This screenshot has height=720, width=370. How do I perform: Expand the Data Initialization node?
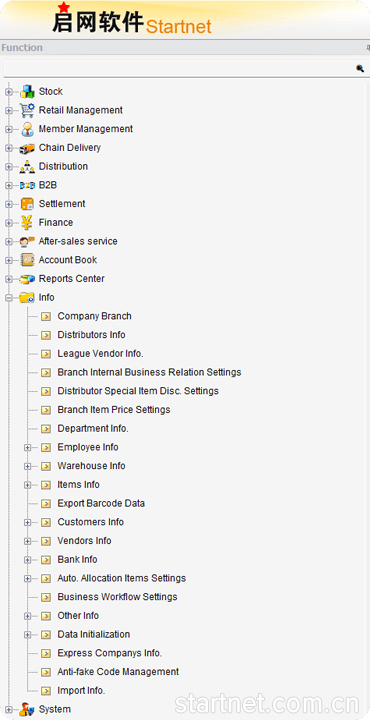pyautogui.click(x=28, y=635)
